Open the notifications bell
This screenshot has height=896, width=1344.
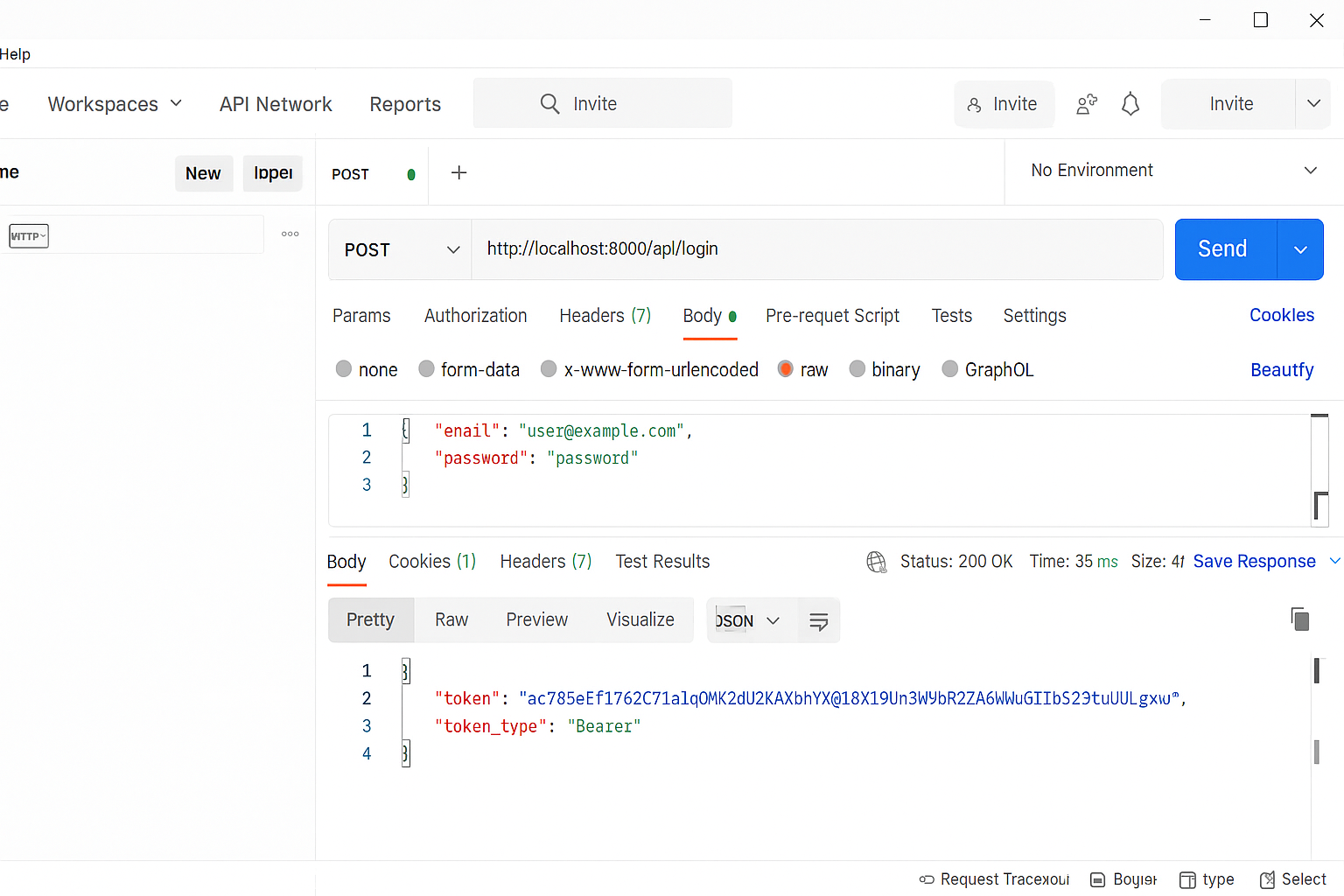pos(1130,103)
